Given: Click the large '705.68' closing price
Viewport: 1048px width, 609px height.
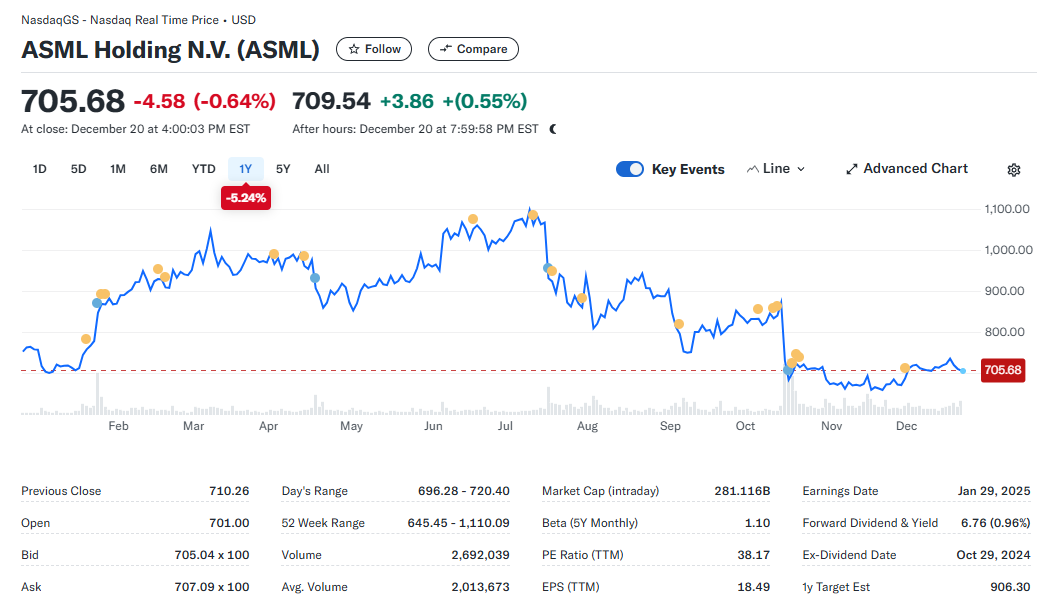Looking at the screenshot, I should click(x=73, y=101).
